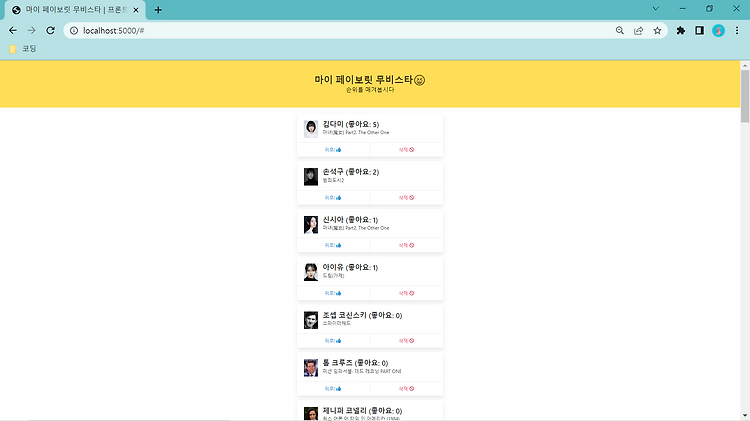This screenshot has width=750, height=421.
Task: Click the scrollbar up arrow
Action: coord(745,65)
